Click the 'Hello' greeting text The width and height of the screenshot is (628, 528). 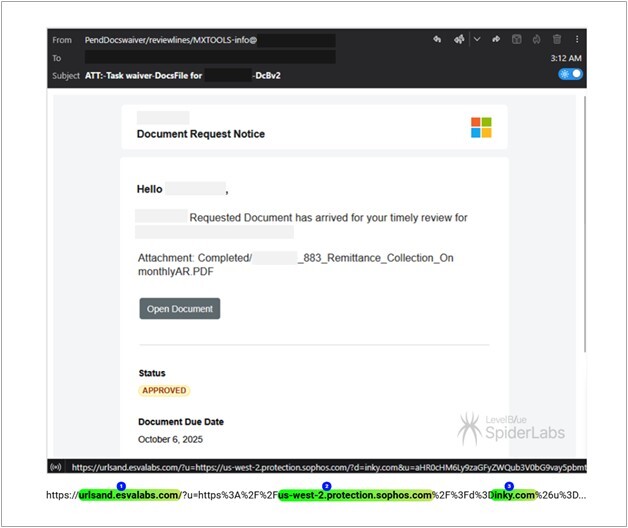tap(149, 189)
